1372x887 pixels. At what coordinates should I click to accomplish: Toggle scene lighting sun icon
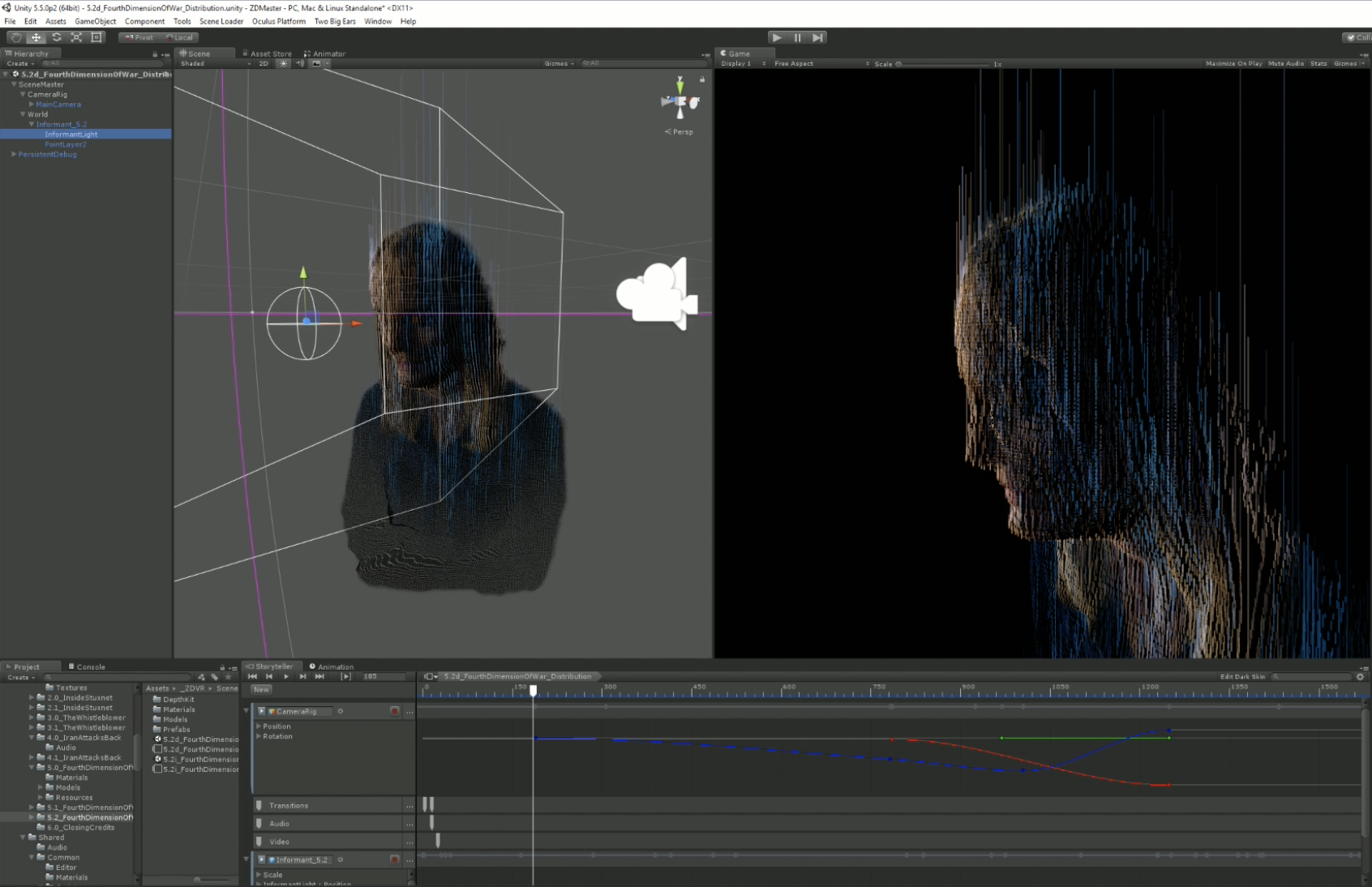283,63
